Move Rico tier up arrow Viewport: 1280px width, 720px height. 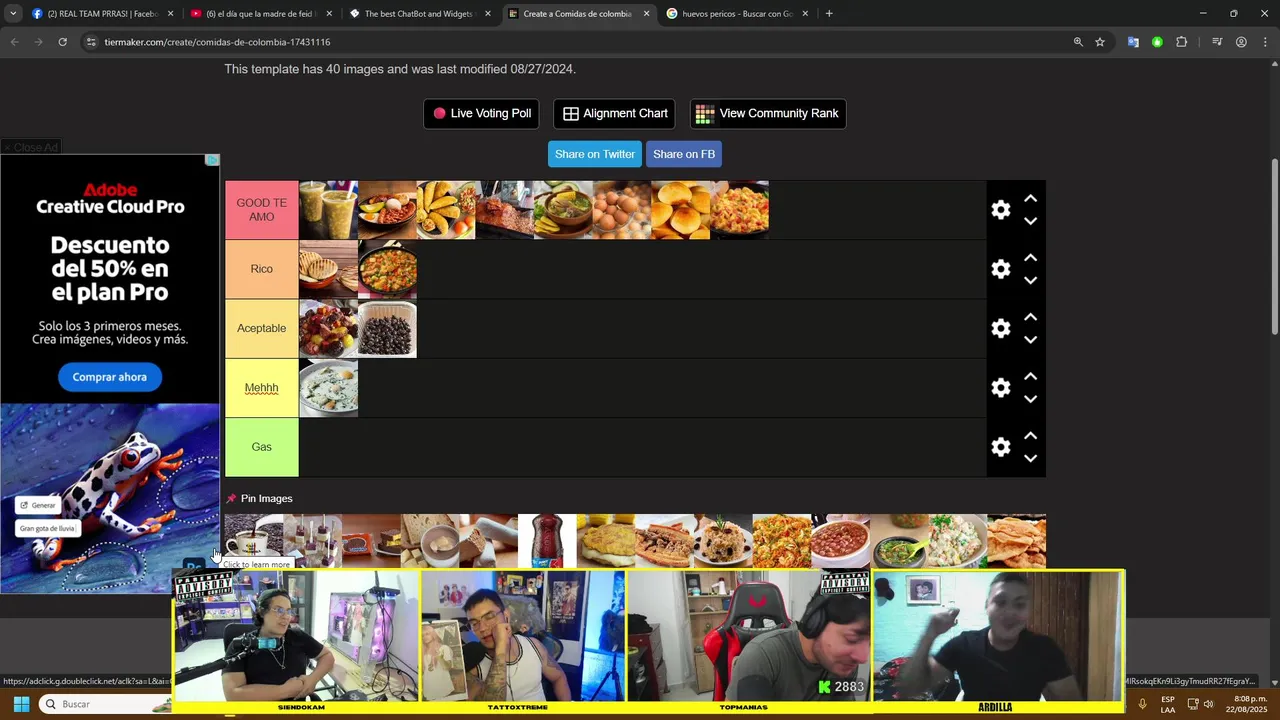pos(1030,258)
